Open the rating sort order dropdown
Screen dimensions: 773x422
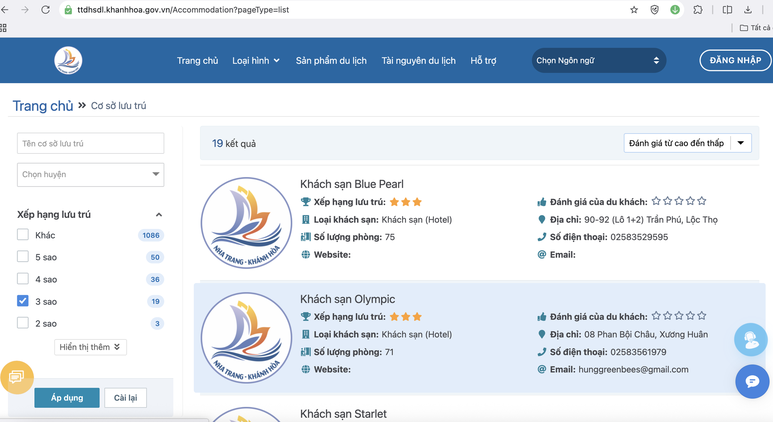687,143
